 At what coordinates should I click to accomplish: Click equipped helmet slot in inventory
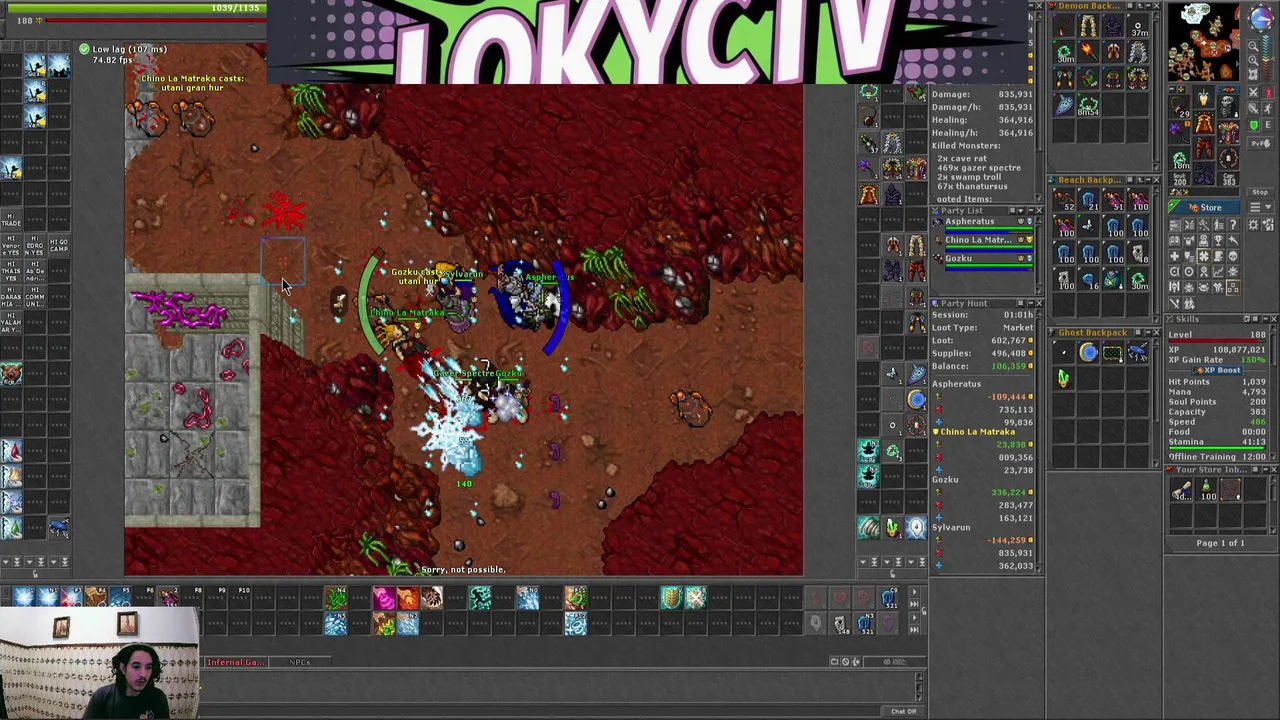pos(1204,96)
